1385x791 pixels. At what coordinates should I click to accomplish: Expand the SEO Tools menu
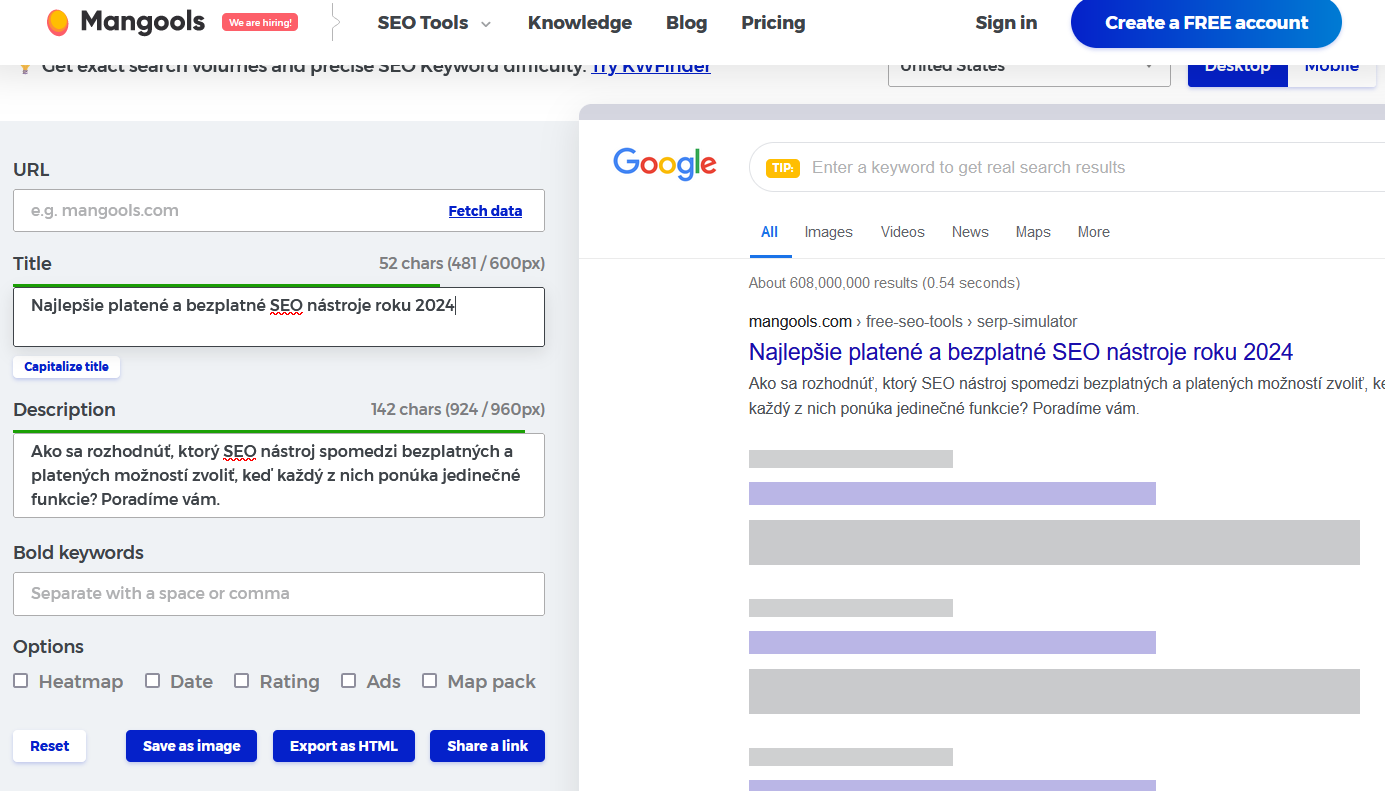(434, 23)
